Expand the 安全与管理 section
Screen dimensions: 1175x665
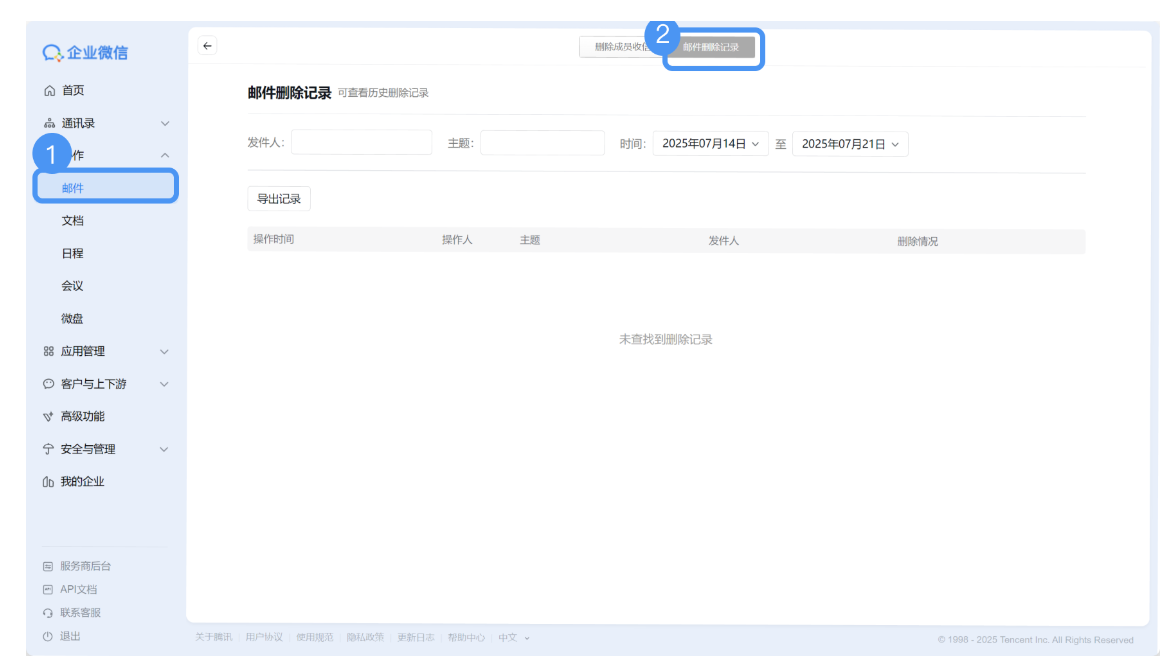pos(165,449)
